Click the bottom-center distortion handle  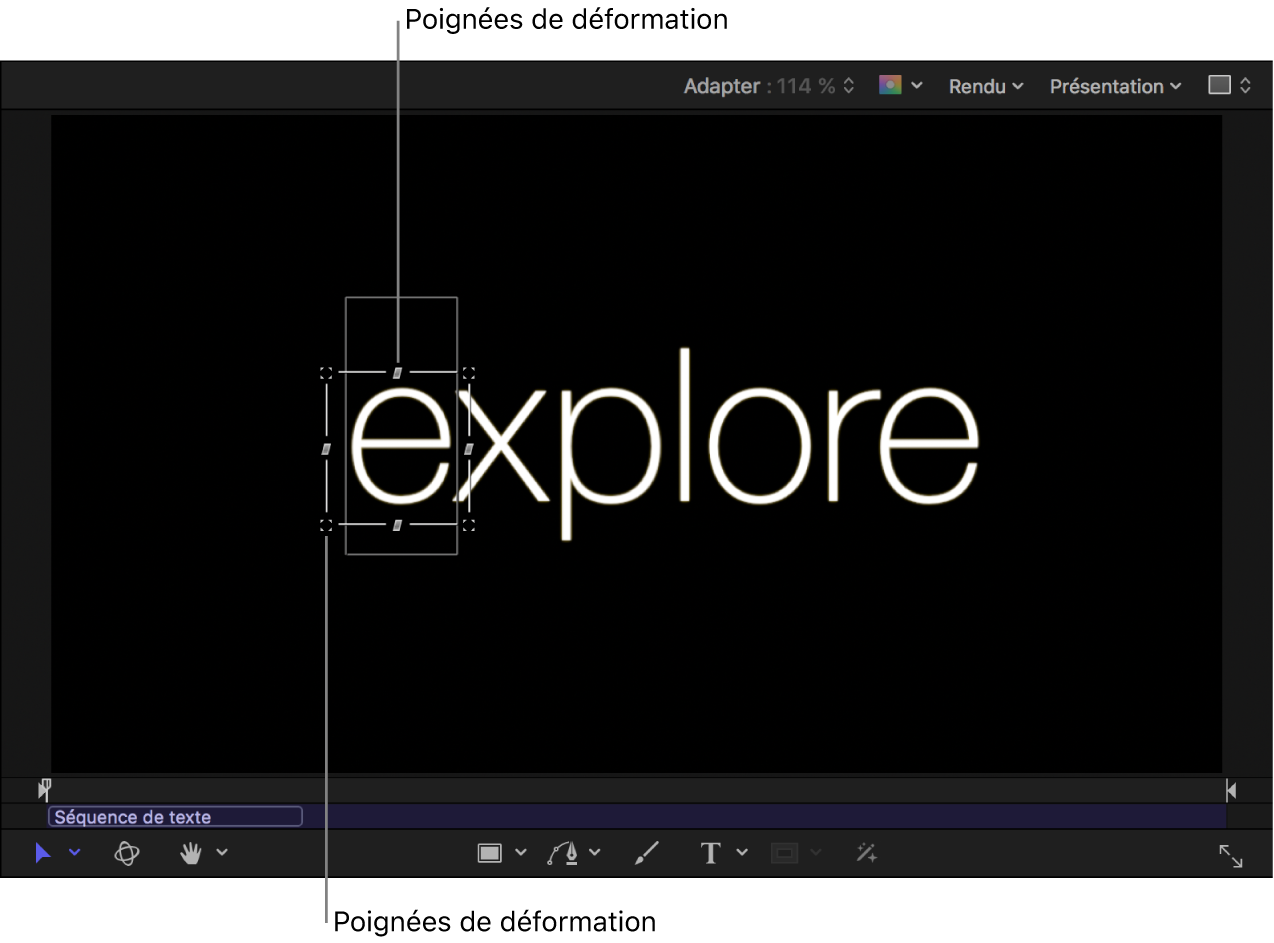pyautogui.click(x=397, y=525)
